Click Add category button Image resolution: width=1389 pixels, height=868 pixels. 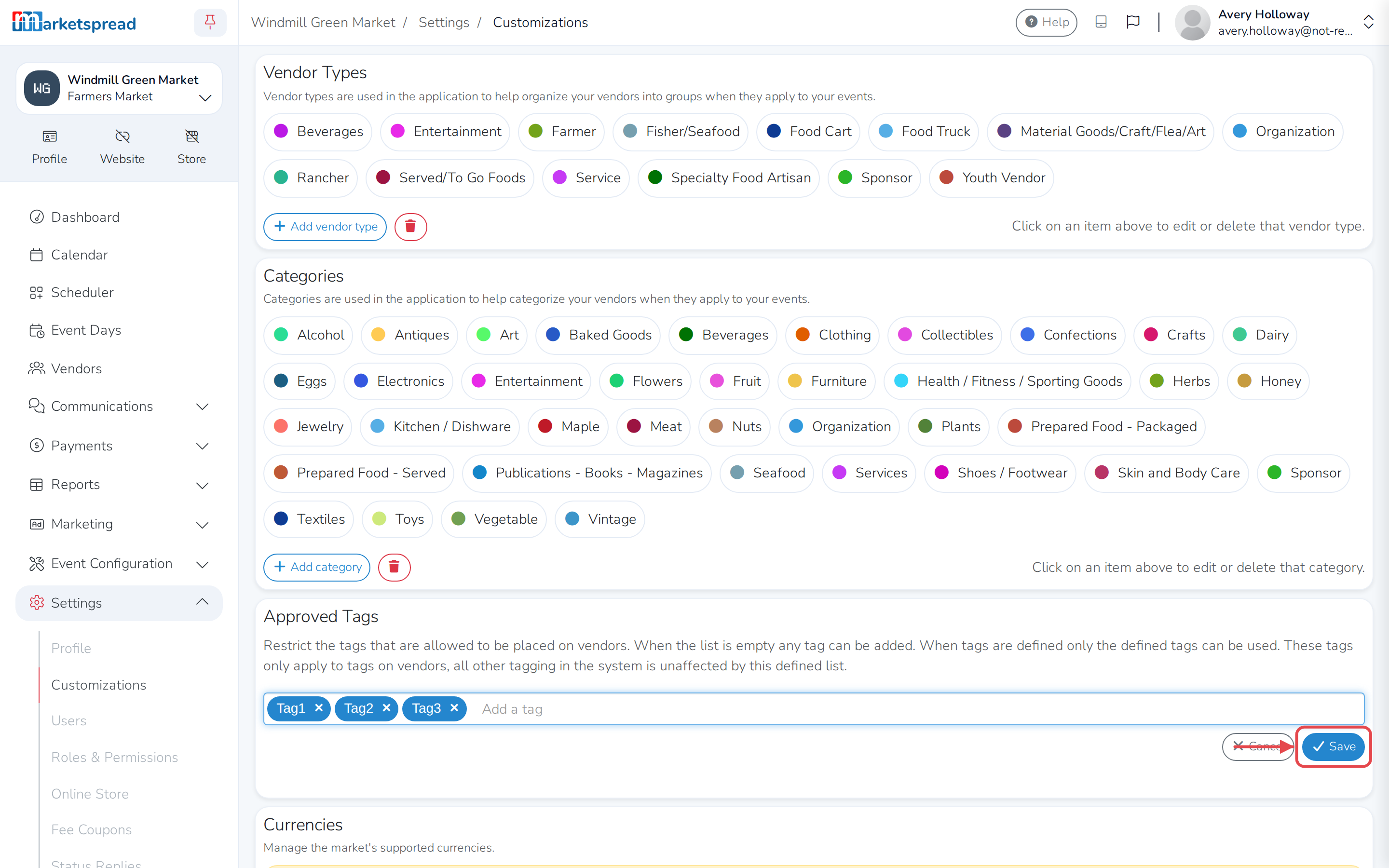(317, 567)
